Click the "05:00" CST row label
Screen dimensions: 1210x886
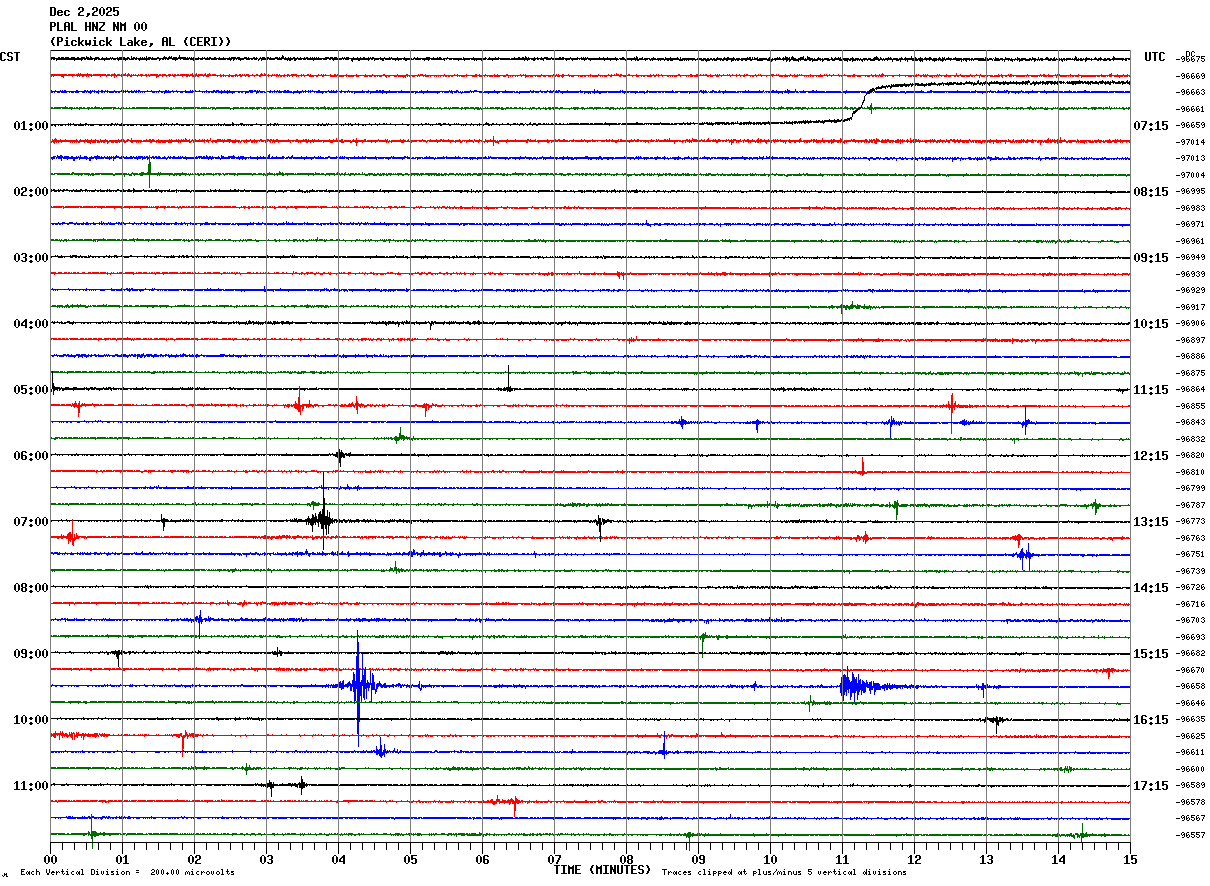pyautogui.click(x=31, y=390)
